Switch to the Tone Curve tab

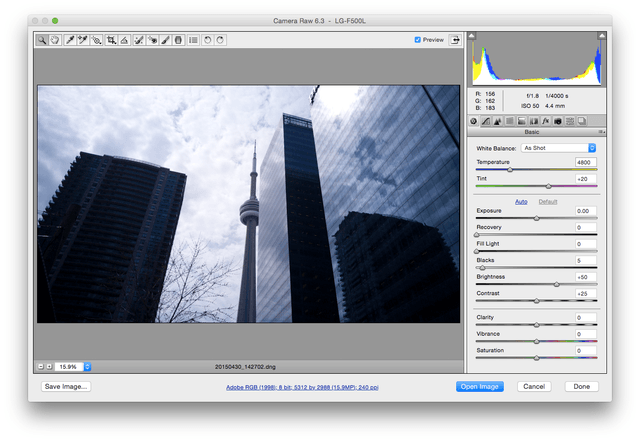click(x=485, y=121)
